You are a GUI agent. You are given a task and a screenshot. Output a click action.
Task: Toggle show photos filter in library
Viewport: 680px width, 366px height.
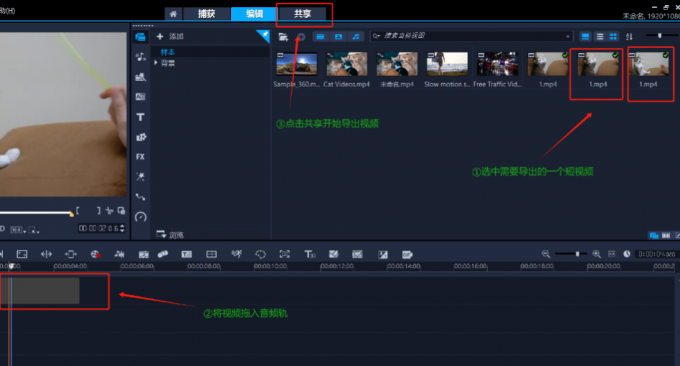pos(338,37)
